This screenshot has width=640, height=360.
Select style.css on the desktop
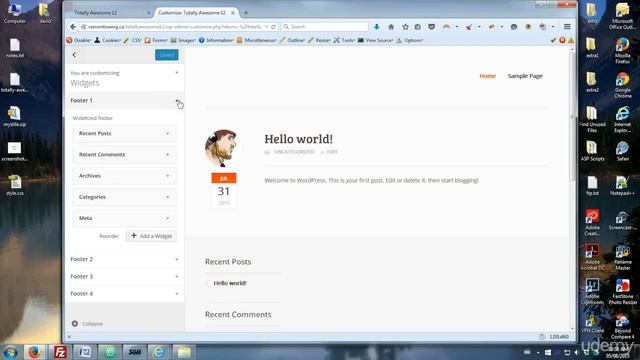click(15, 186)
